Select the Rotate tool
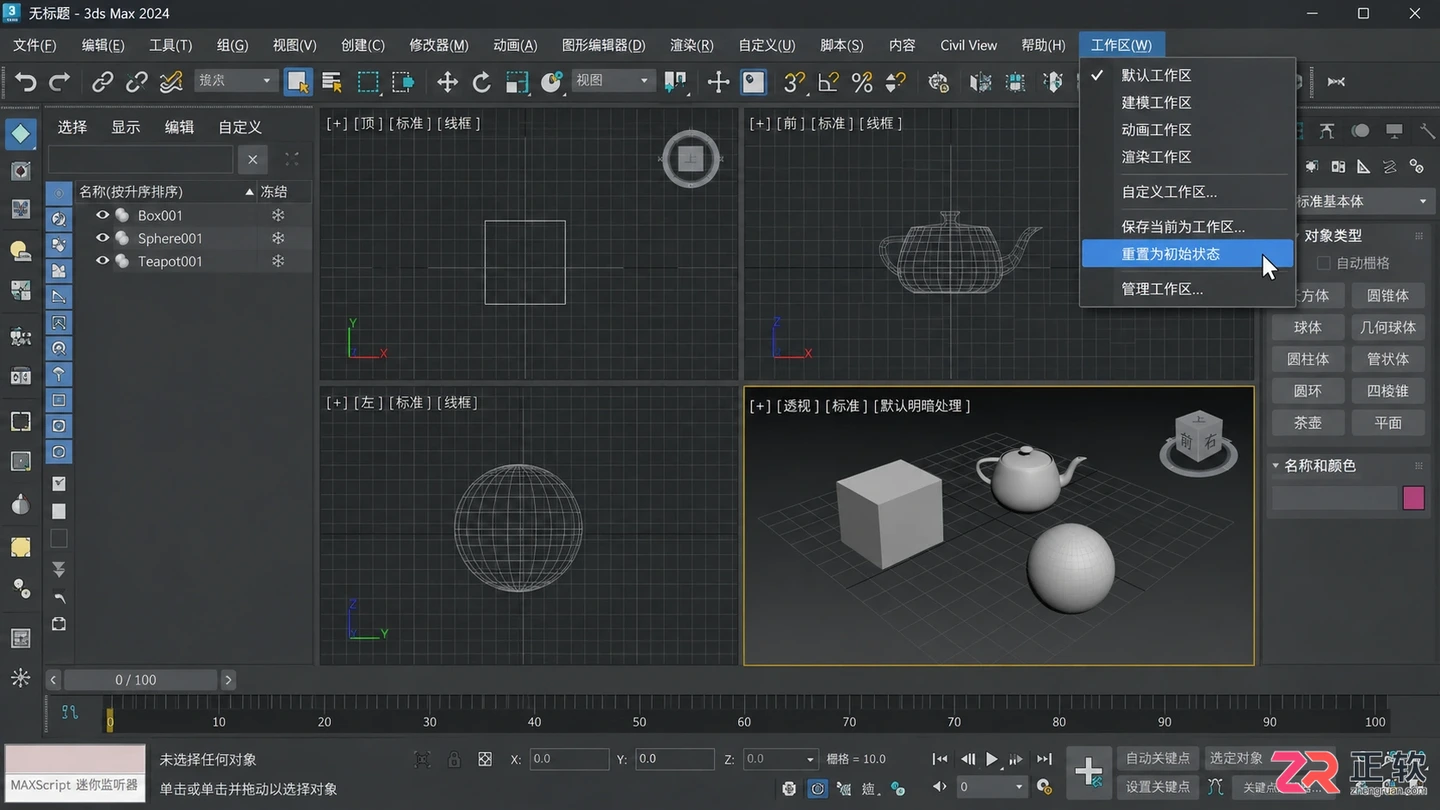Viewport: 1440px width, 810px height. [x=482, y=82]
